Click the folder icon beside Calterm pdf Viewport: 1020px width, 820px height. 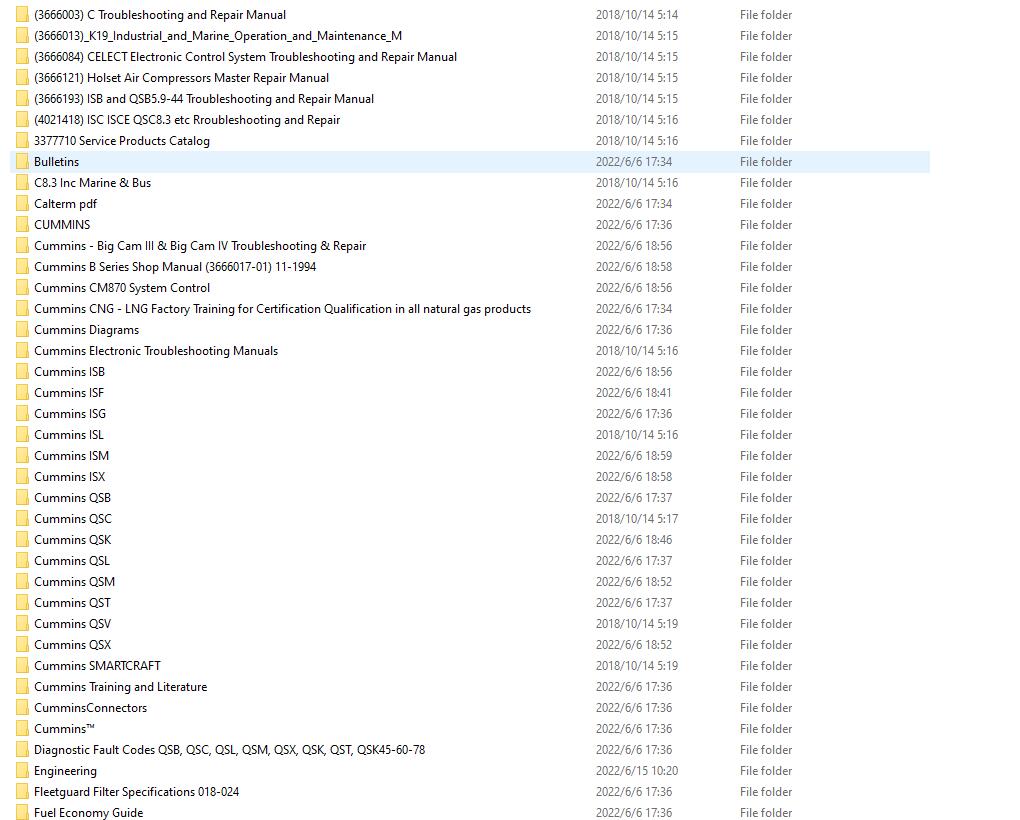point(22,204)
